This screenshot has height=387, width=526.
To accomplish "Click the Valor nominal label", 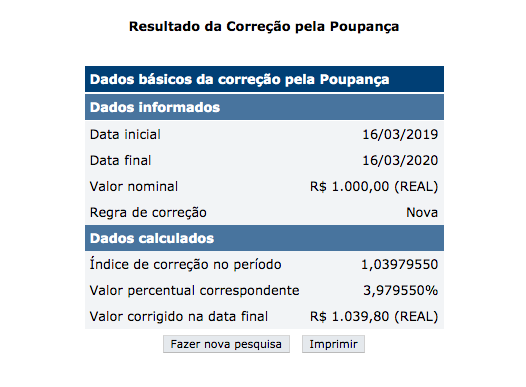I will [134, 186].
